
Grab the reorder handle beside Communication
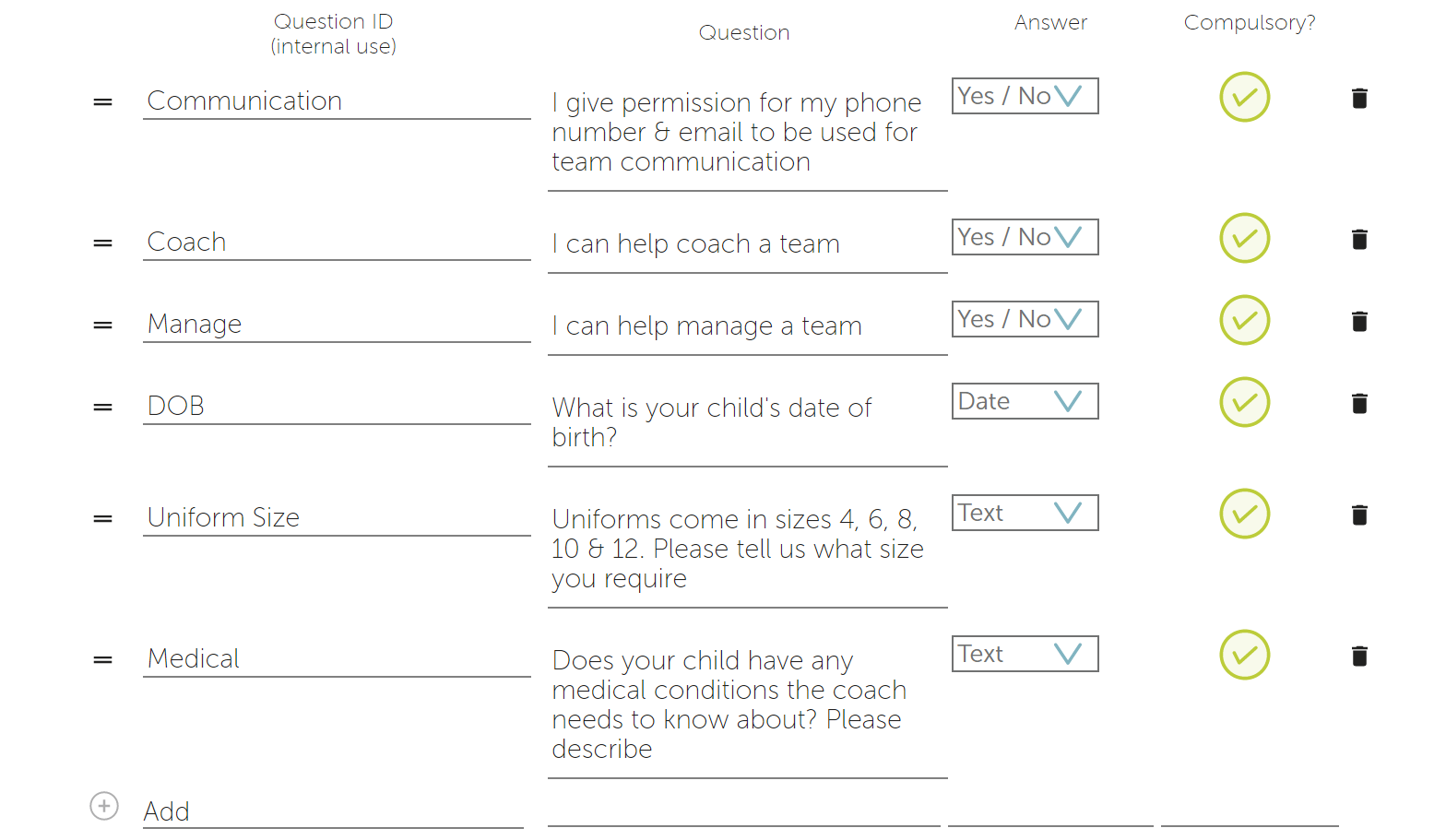click(x=102, y=101)
